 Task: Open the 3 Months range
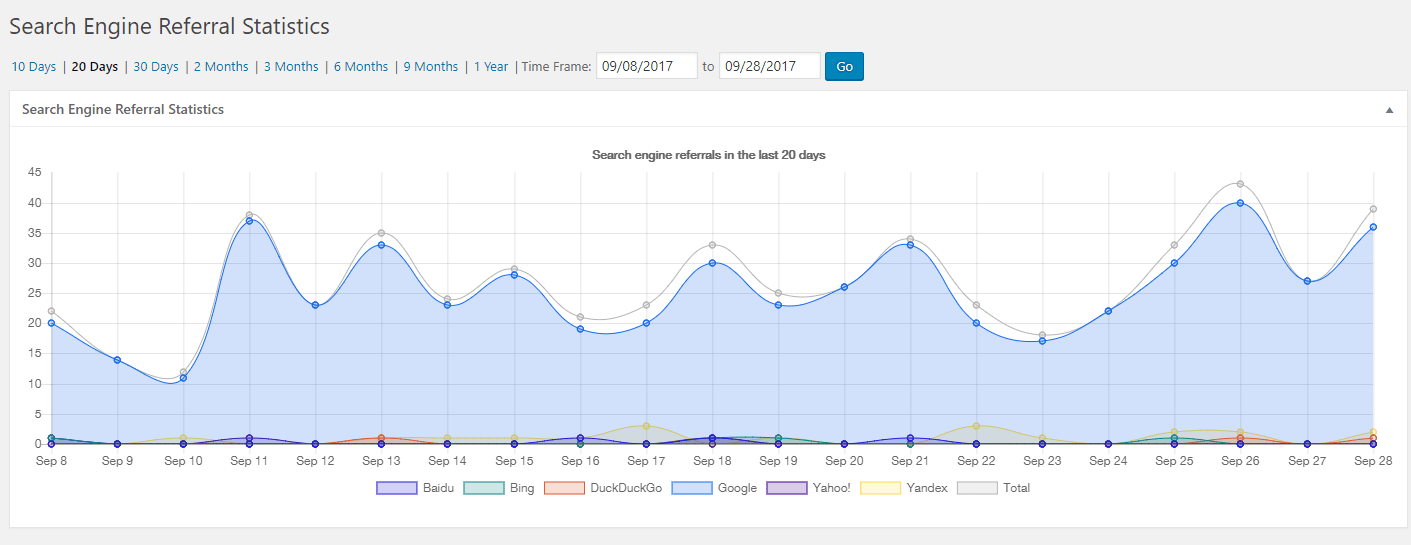pyautogui.click(x=291, y=67)
